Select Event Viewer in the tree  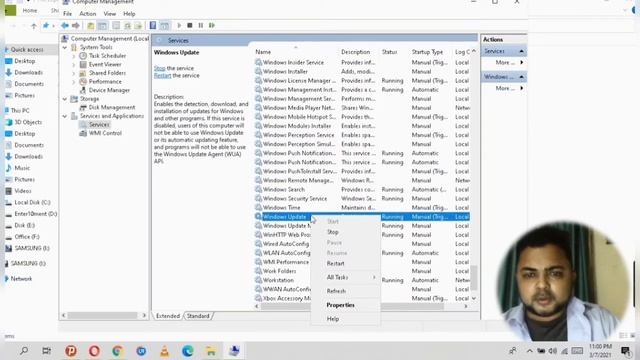click(105, 64)
